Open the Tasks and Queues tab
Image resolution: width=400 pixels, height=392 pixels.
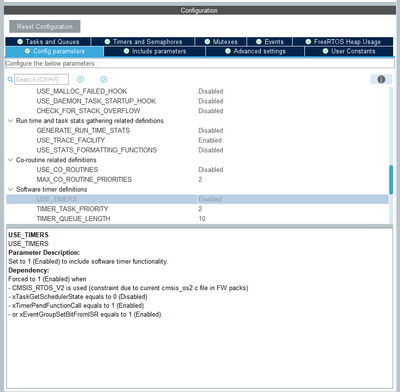[48, 42]
